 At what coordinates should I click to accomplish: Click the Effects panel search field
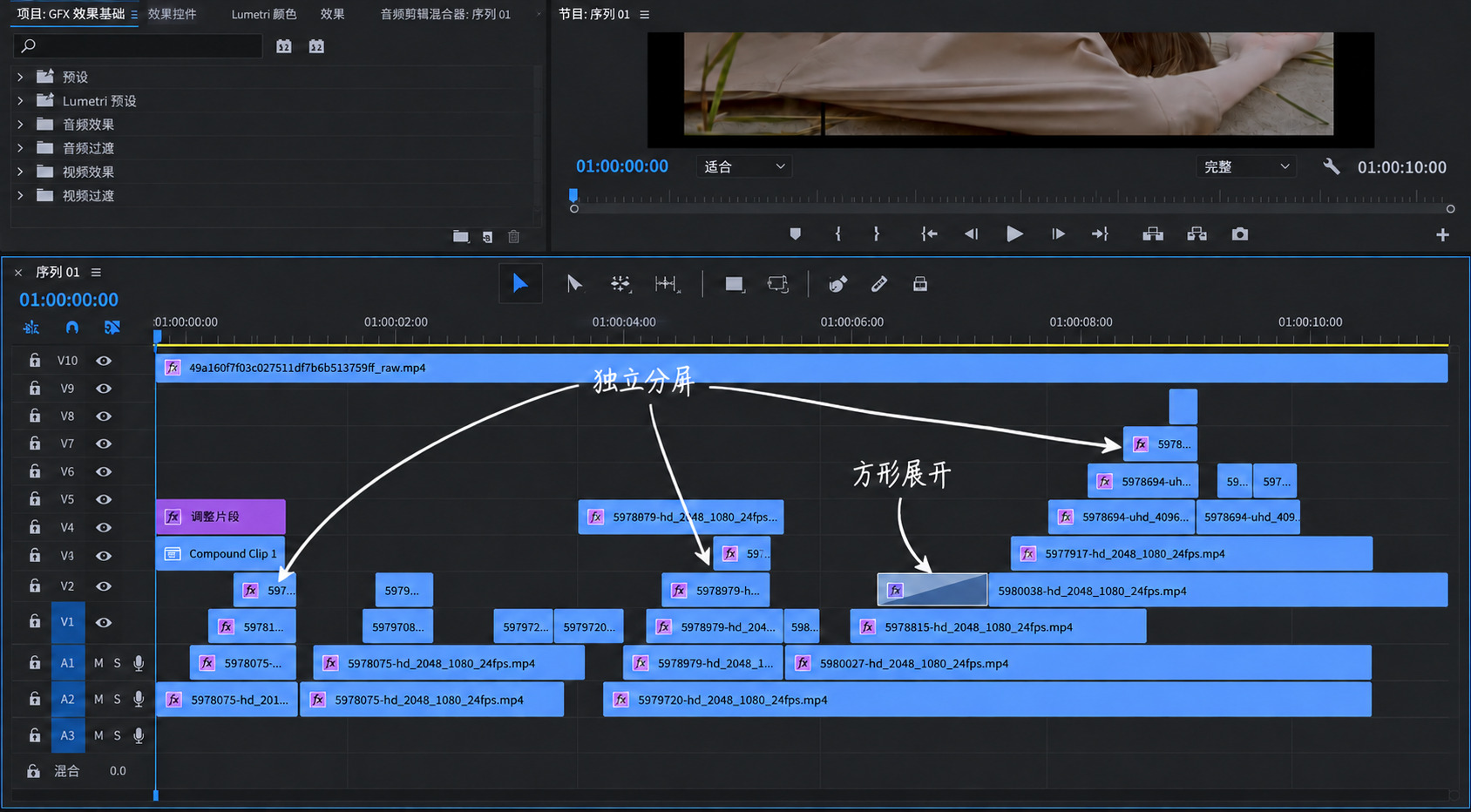tap(138, 45)
